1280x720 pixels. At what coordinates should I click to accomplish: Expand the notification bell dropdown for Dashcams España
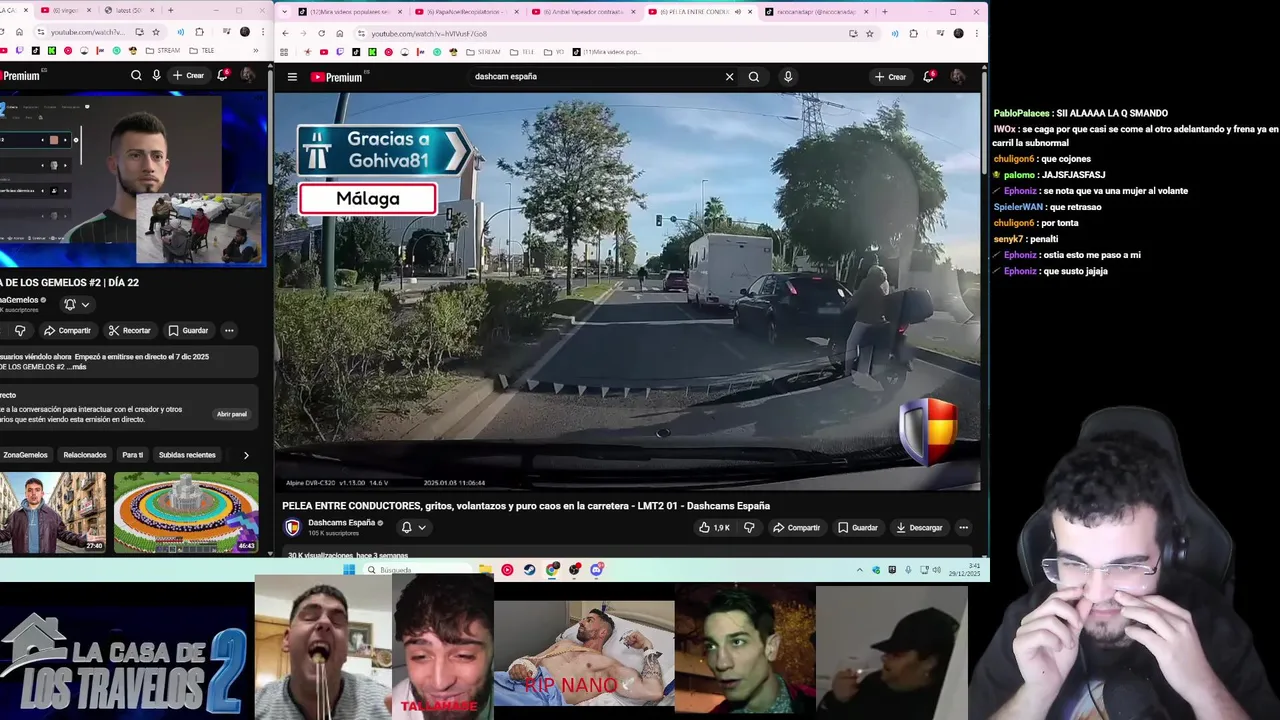pos(414,527)
